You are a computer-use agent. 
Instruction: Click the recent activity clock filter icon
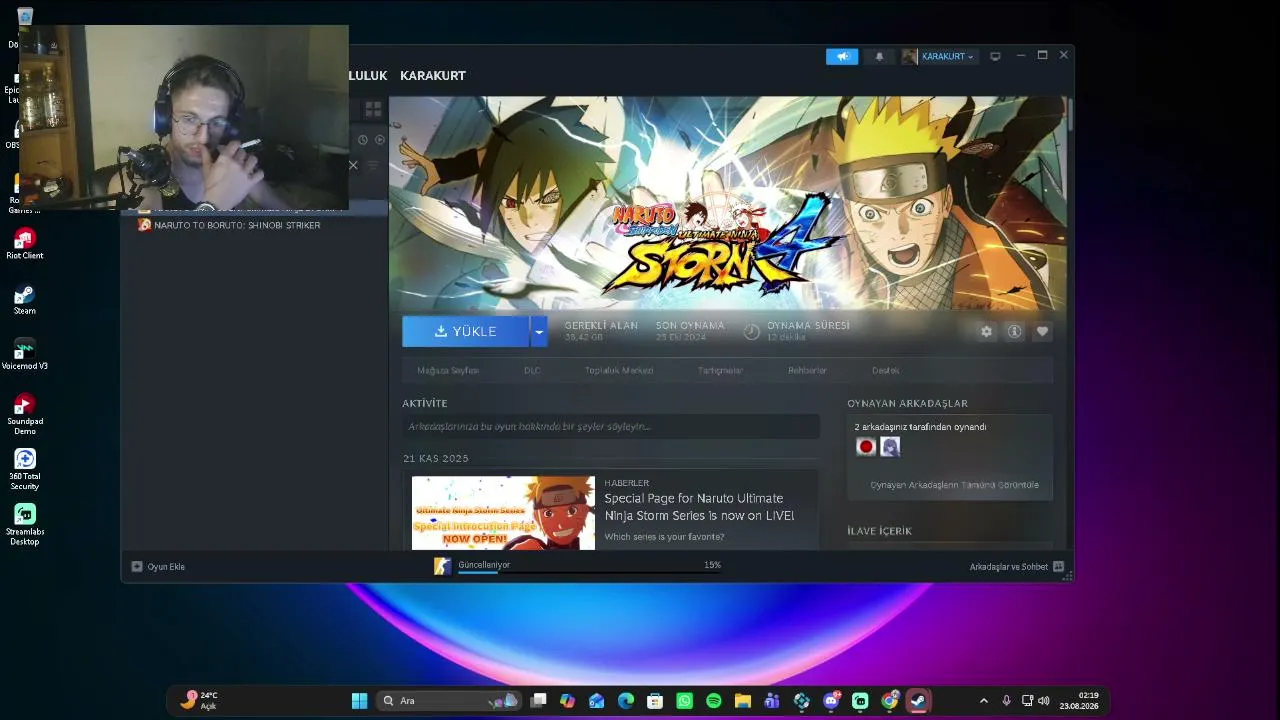(363, 140)
